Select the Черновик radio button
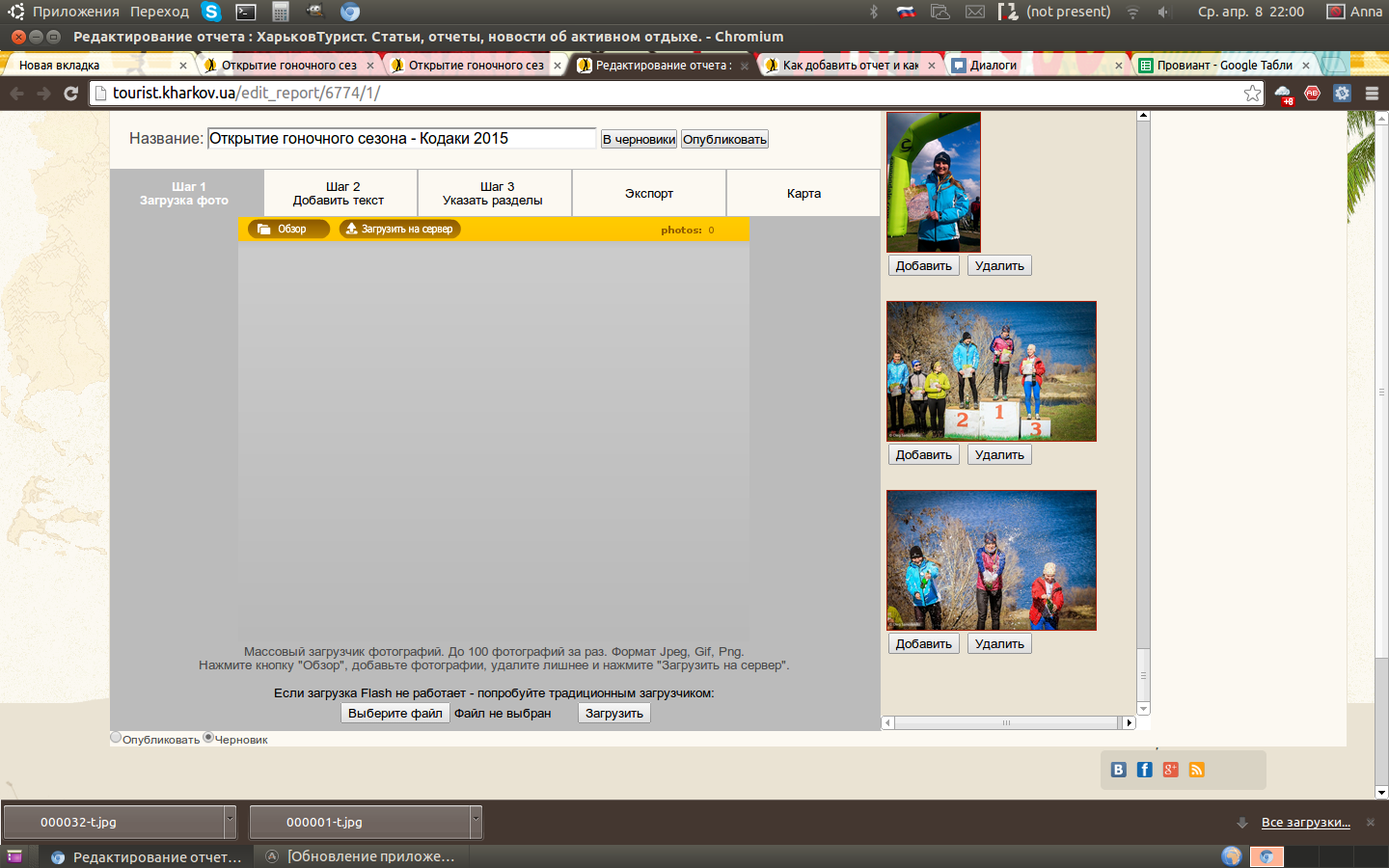This screenshot has height=868, width=1389. [208, 738]
